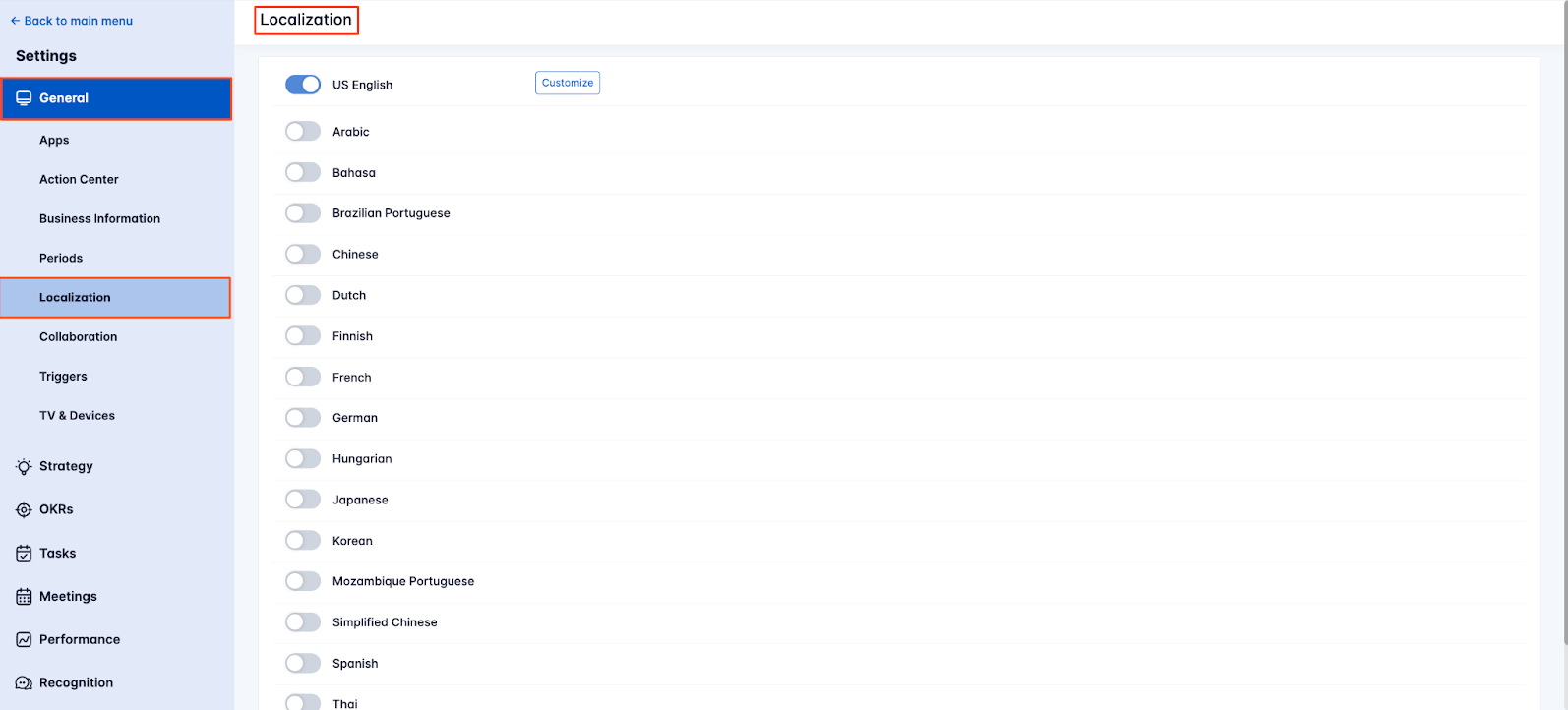Turn on the Bahasa toggle
The image size is (1568, 710).
(303, 172)
